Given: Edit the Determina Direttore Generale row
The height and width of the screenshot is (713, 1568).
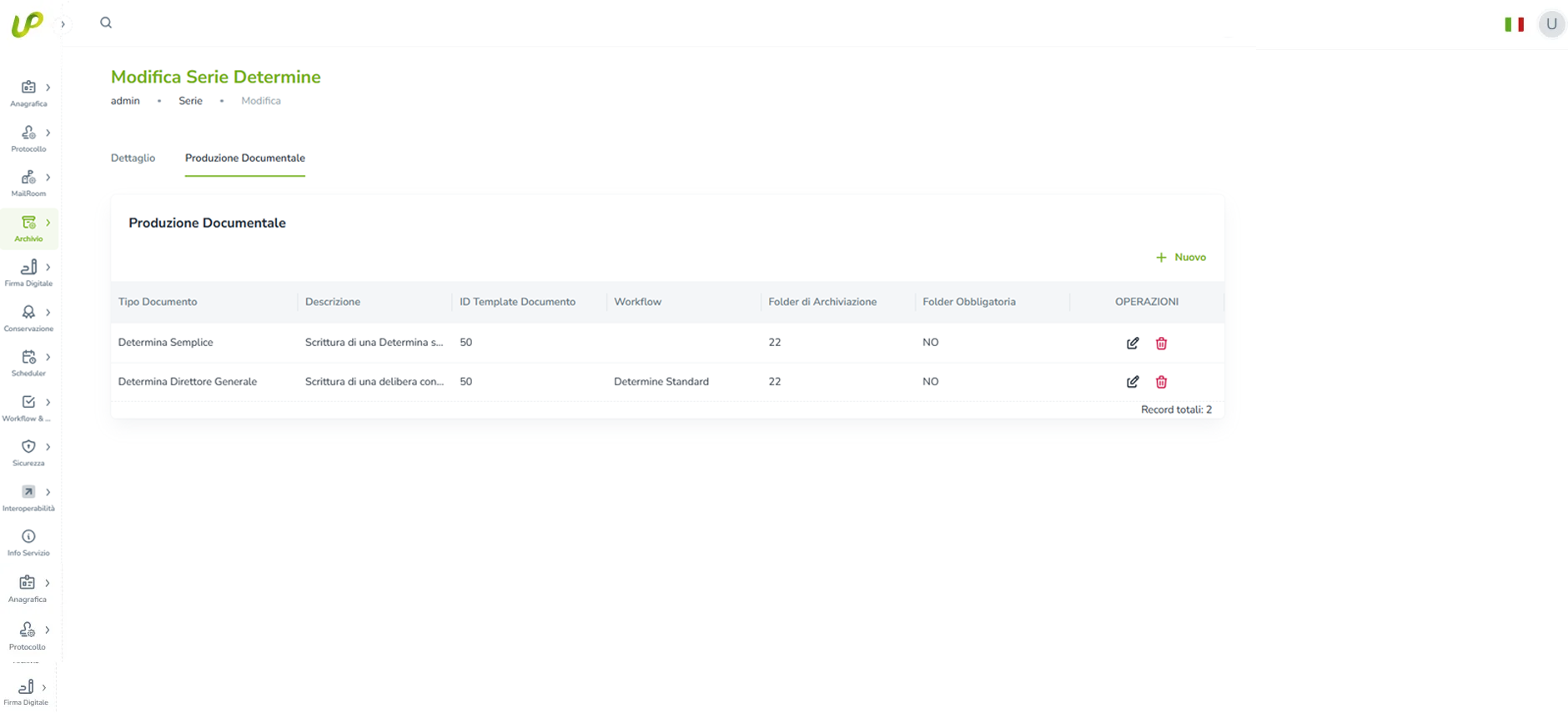Looking at the screenshot, I should [x=1132, y=382].
